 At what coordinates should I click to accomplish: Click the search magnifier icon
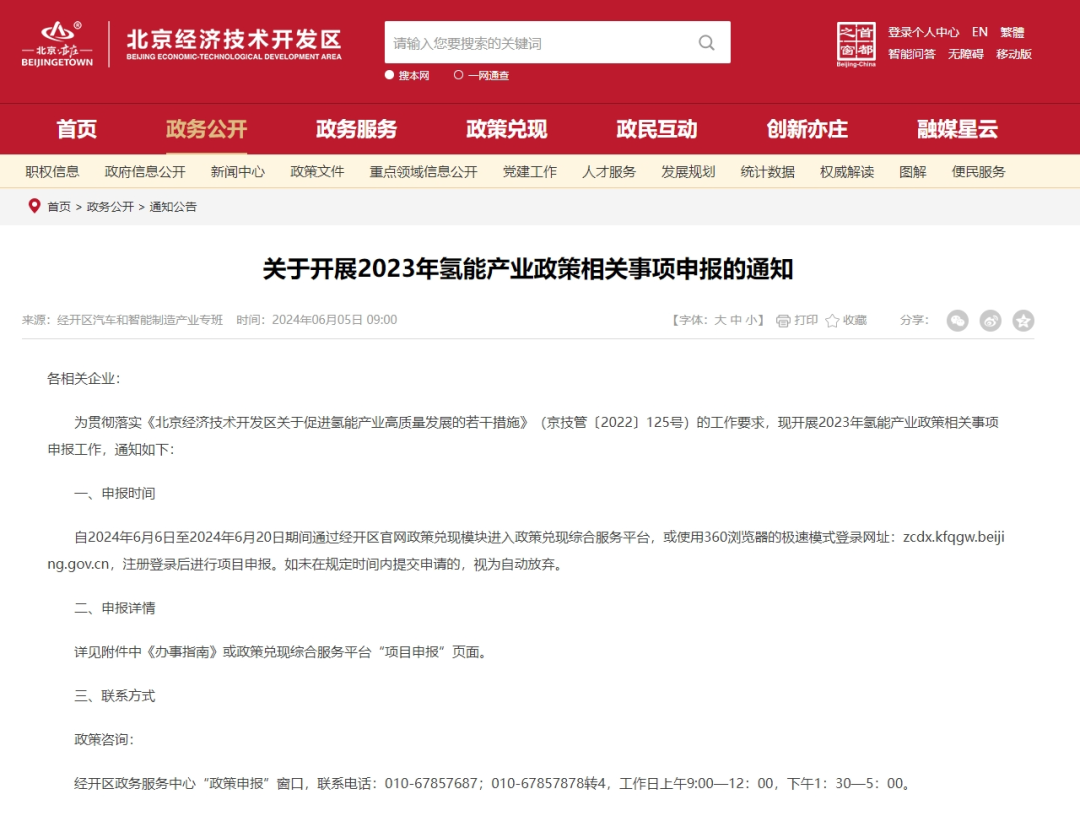[x=707, y=43]
